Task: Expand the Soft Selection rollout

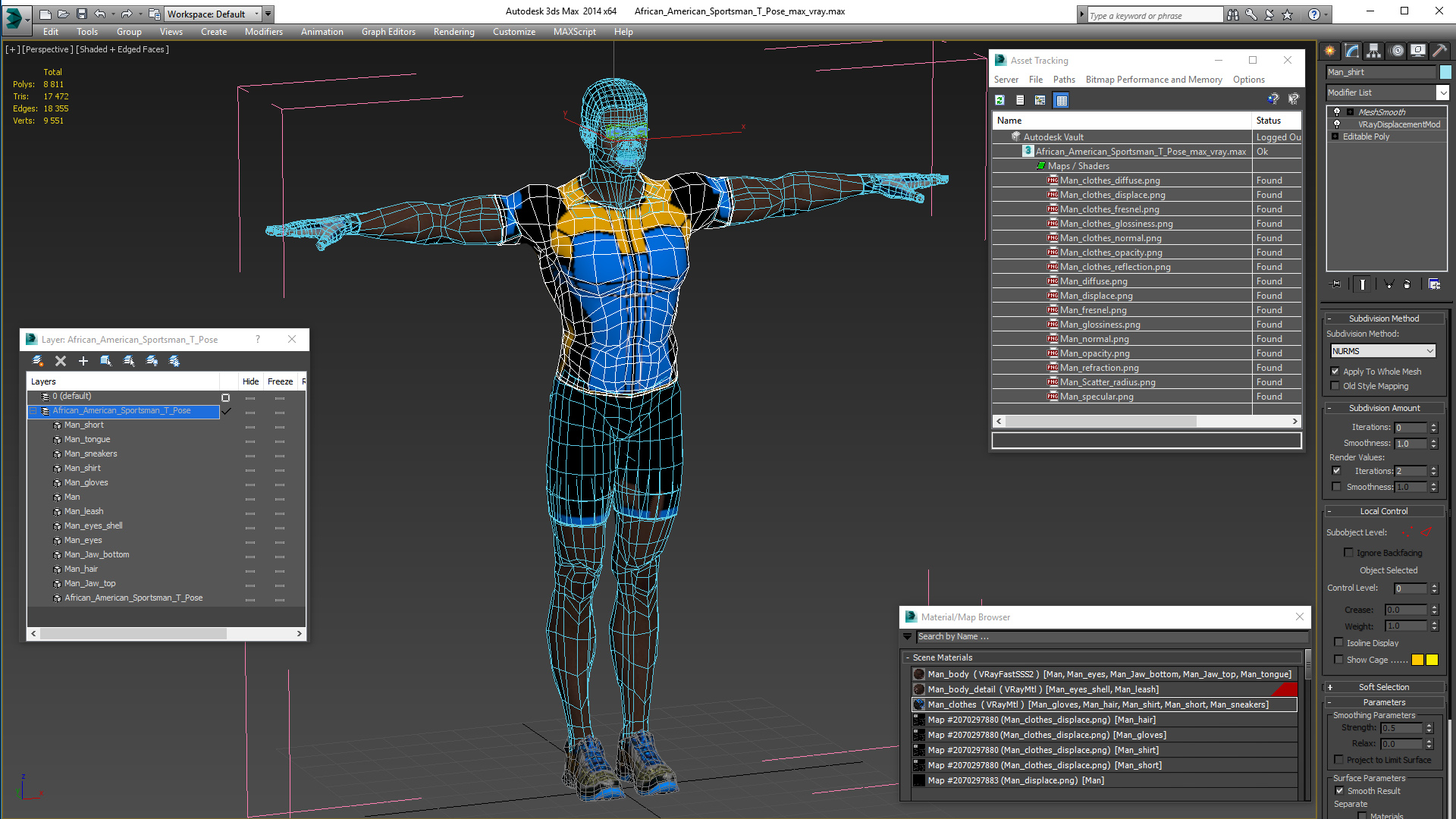Action: click(x=1384, y=687)
